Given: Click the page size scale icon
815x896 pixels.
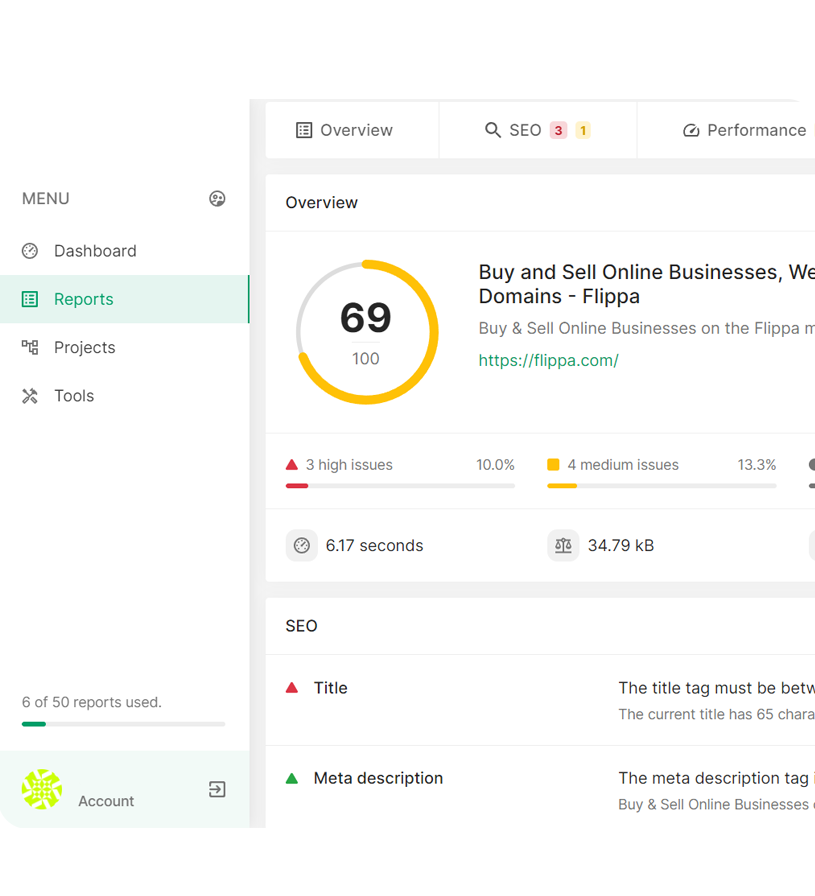Looking at the screenshot, I should [x=564, y=546].
